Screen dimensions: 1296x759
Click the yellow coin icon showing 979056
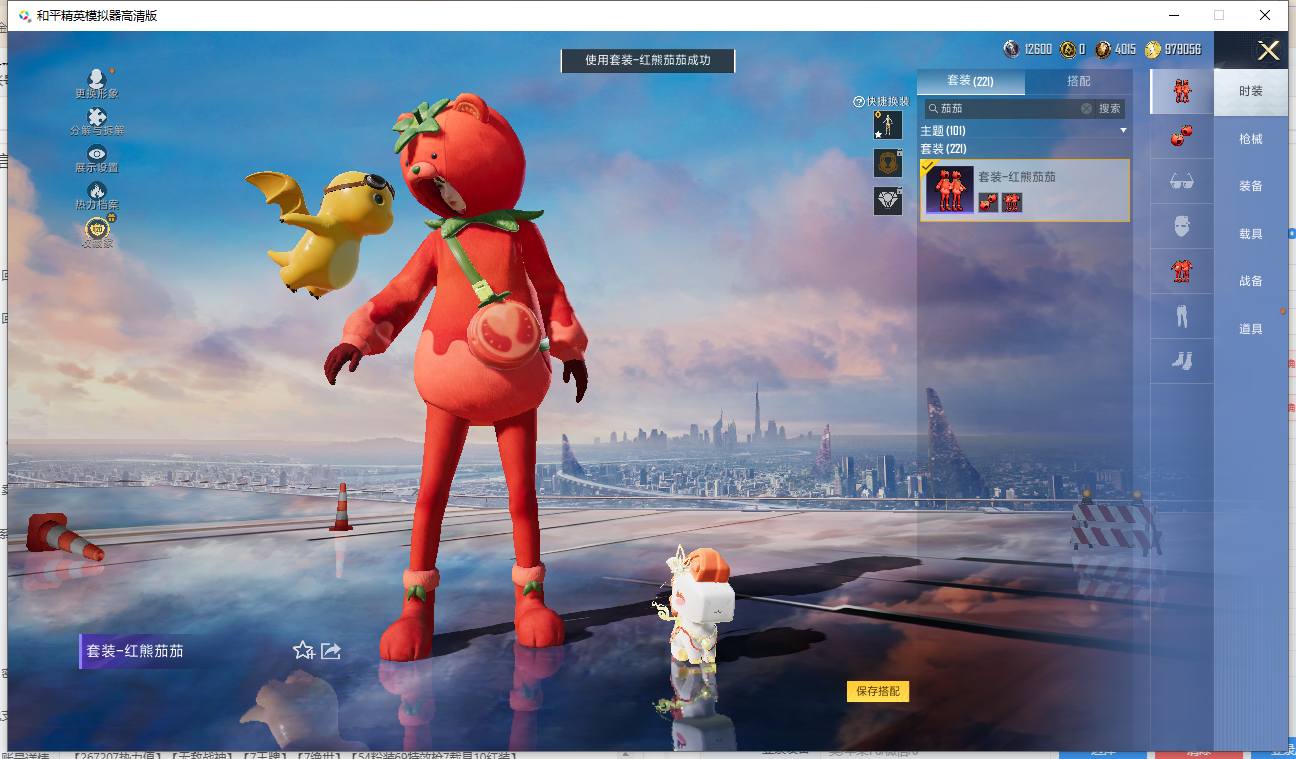click(x=1153, y=49)
